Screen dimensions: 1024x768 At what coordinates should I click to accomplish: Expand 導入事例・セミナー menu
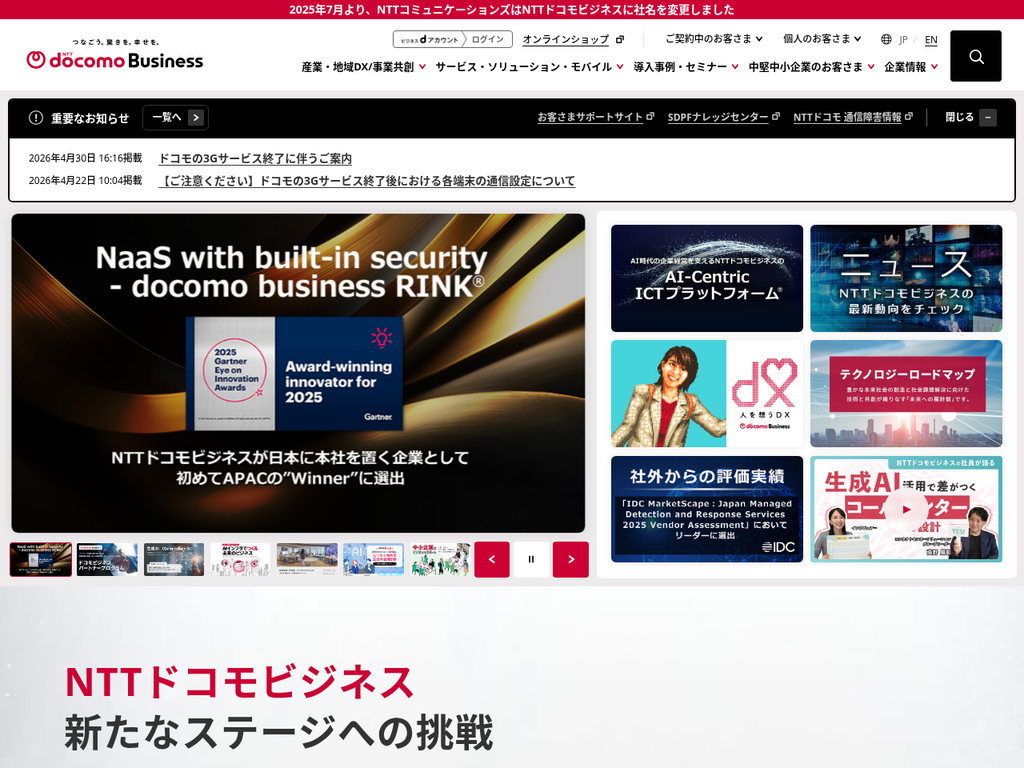[x=686, y=67]
